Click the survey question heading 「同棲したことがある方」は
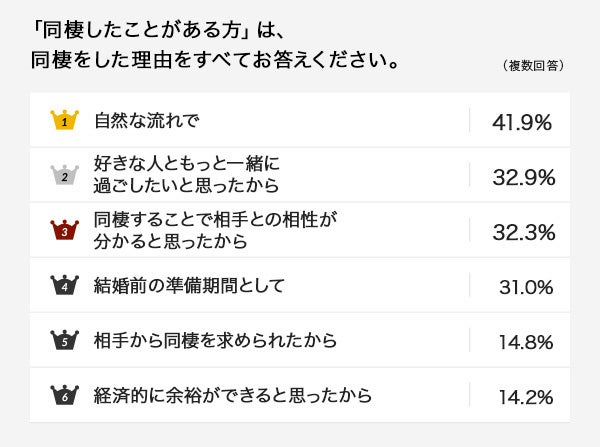600x447 pixels. tap(146, 24)
